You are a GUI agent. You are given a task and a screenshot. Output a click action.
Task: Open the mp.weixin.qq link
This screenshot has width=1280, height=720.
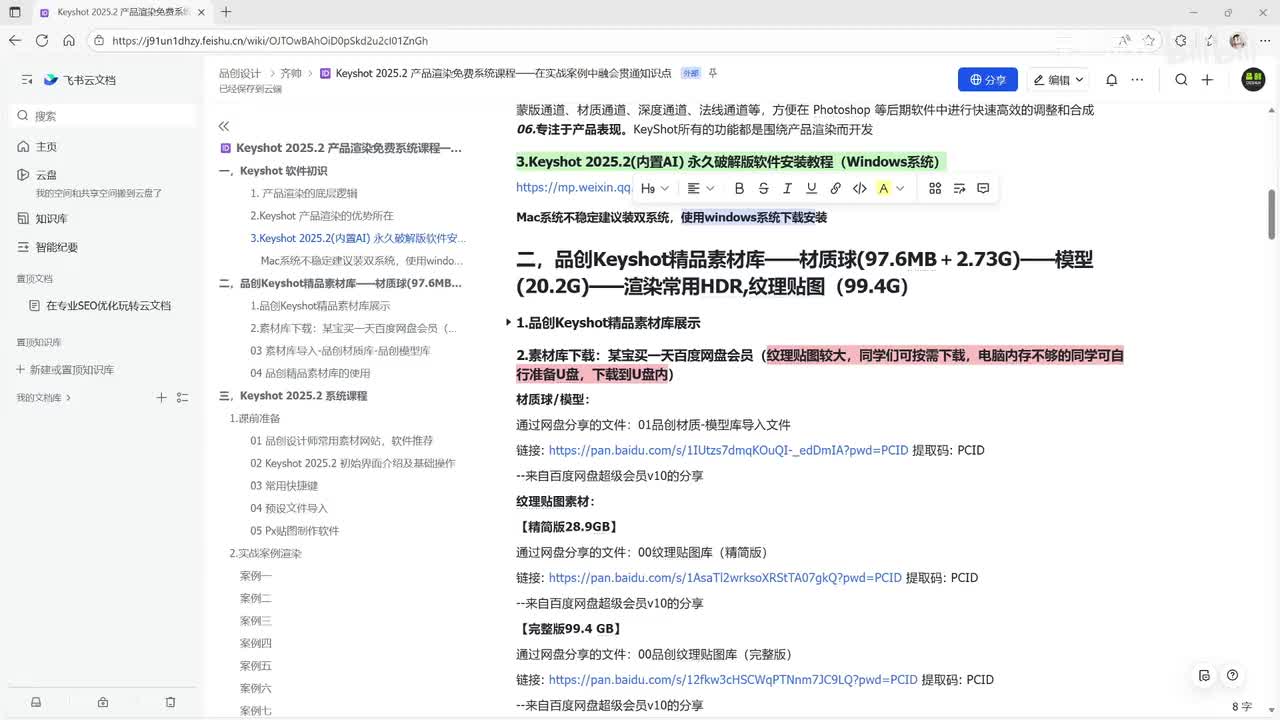pyautogui.click(x=573, y=187)
